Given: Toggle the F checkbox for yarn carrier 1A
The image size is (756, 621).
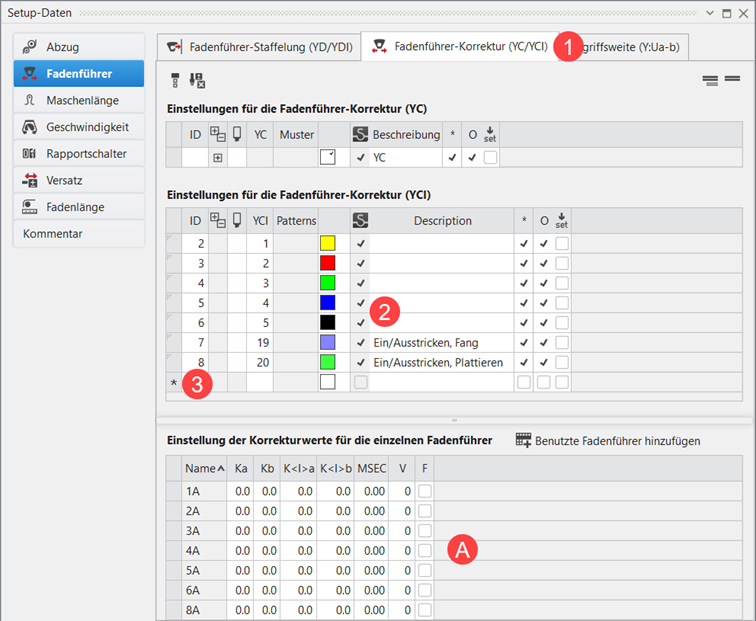Looking at the screenshot, I should pyautogui.click(x=425, y=492).
